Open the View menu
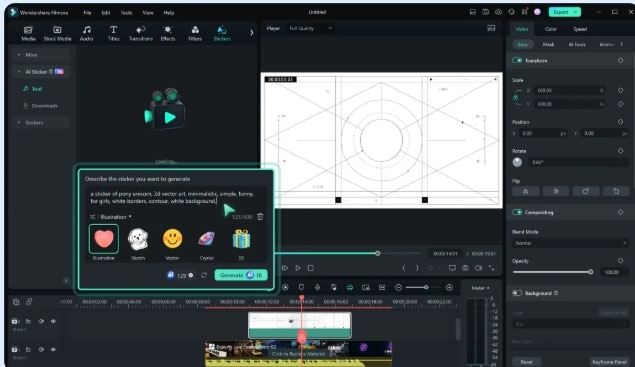Screen dimensions: 635x367 (148, 13)
